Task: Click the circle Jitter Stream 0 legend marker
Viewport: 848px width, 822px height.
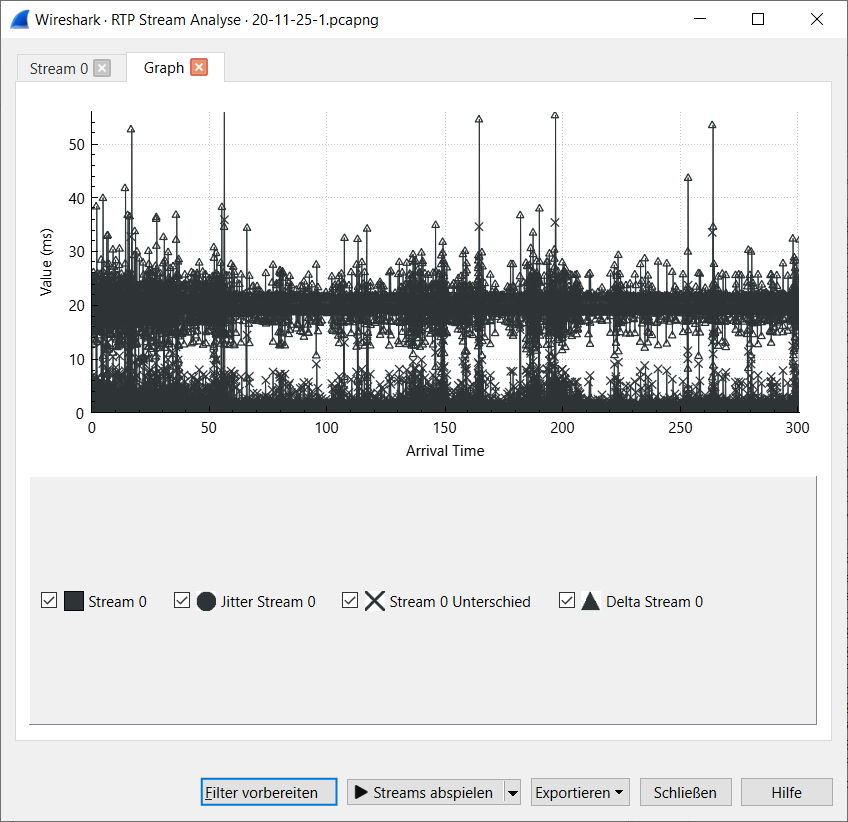Action: tap(206, 600)
